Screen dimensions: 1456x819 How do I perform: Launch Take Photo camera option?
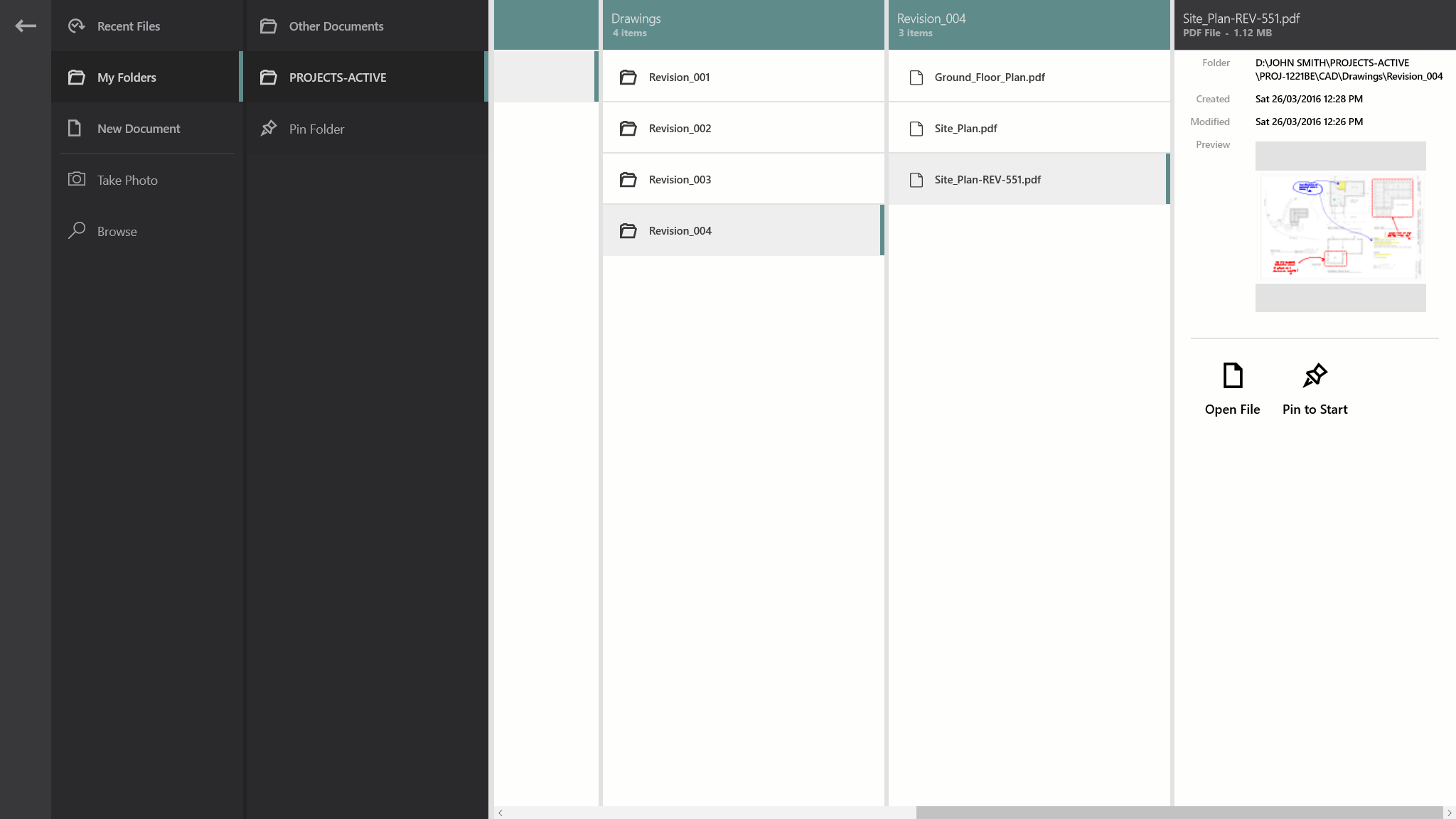click(x=127, y=180)
